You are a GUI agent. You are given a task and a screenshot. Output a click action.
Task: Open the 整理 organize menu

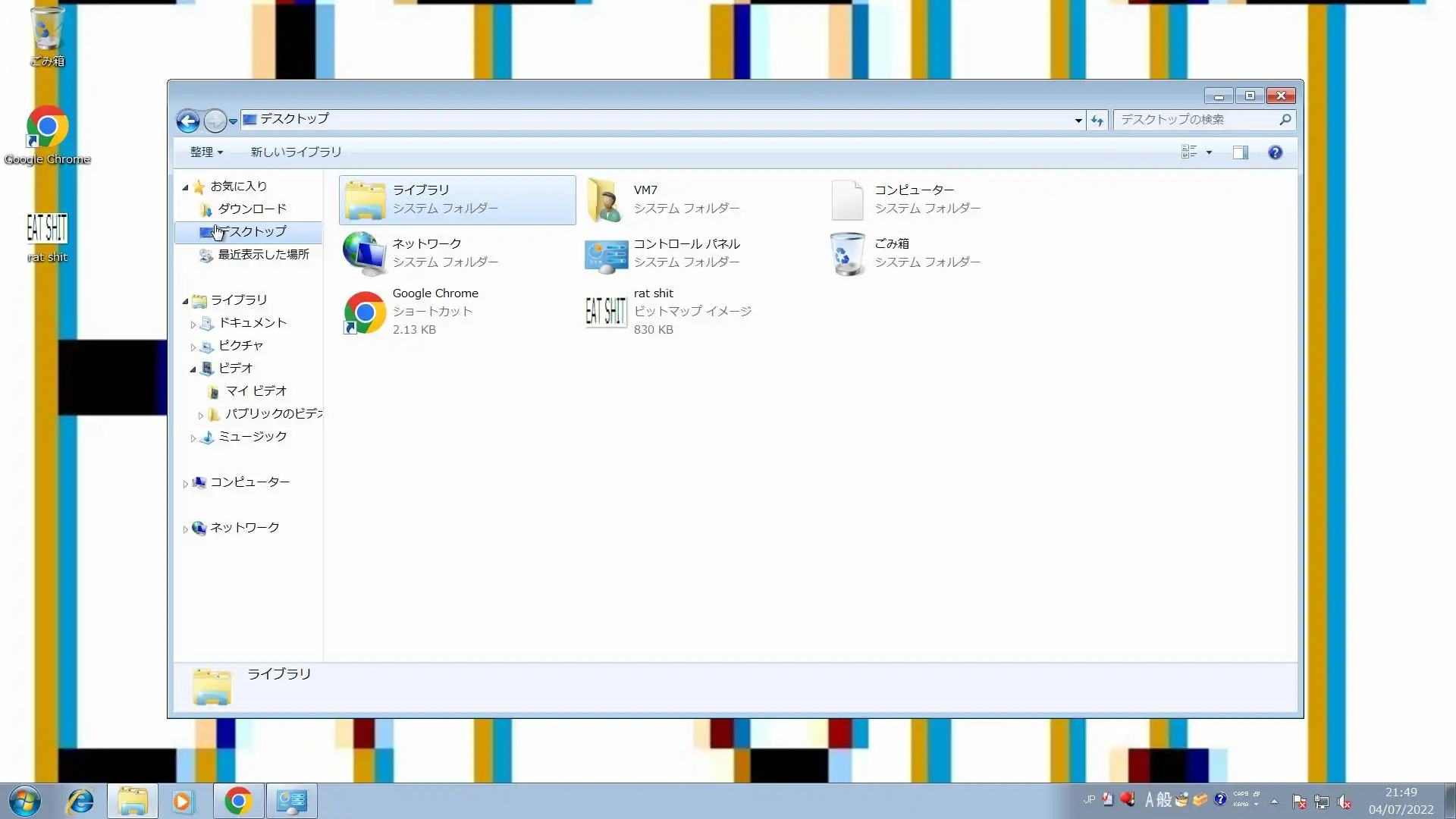[206, 152]
